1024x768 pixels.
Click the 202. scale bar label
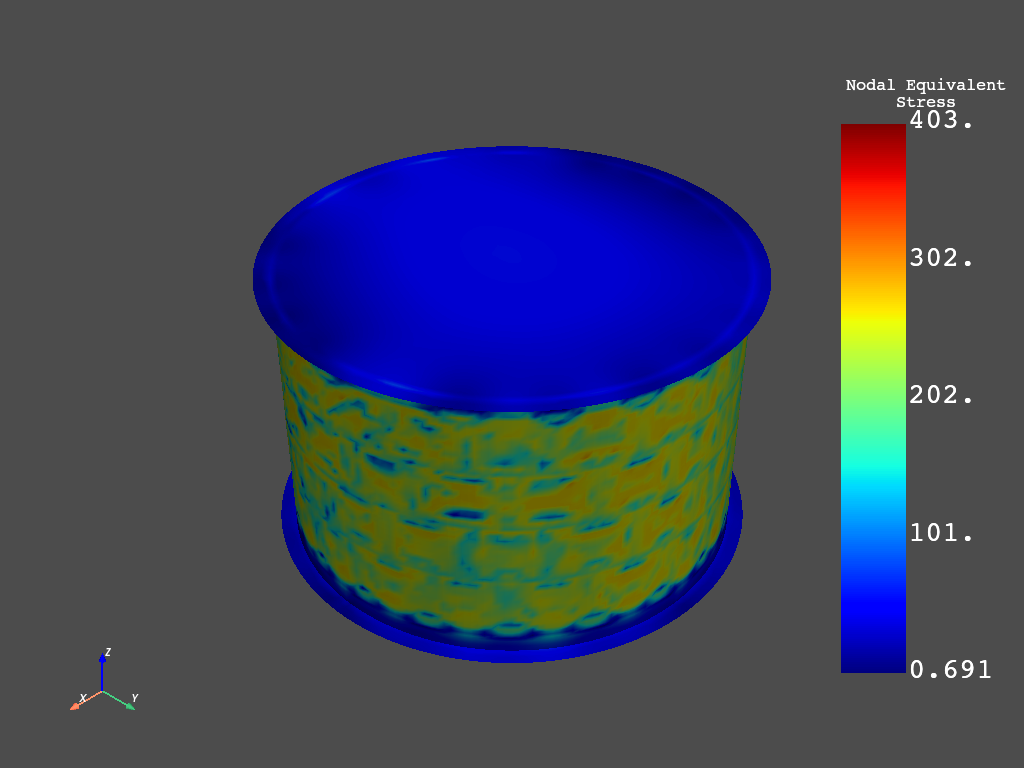941,395
